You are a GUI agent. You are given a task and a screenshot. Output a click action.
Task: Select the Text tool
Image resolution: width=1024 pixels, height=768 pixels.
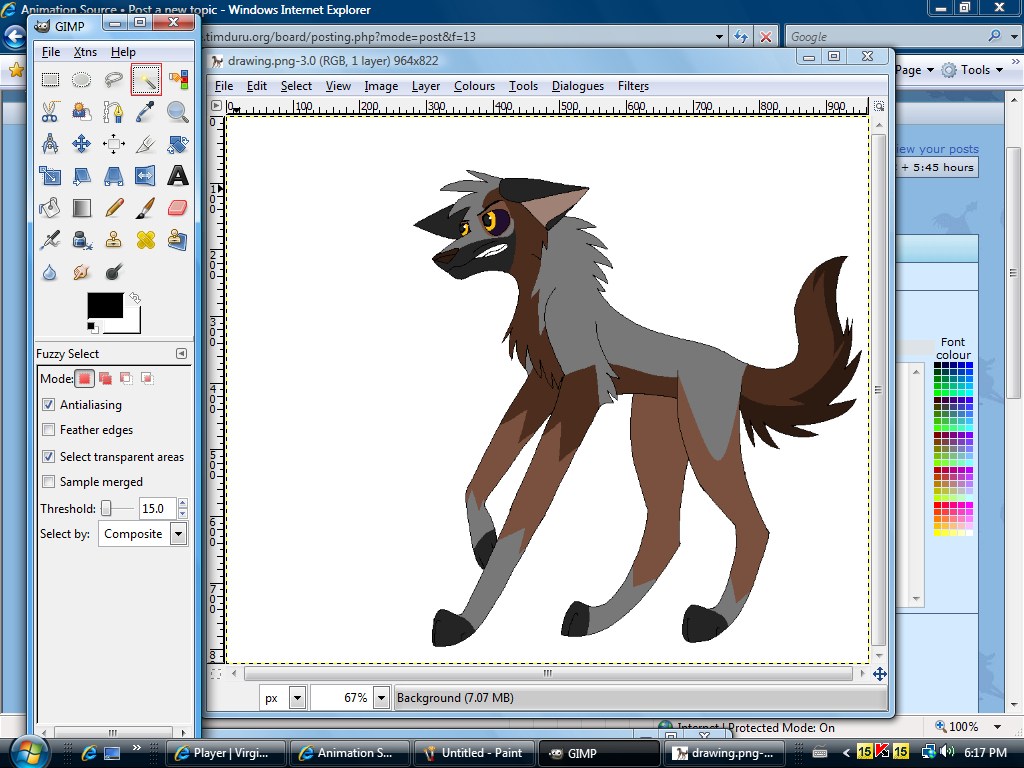177,176
